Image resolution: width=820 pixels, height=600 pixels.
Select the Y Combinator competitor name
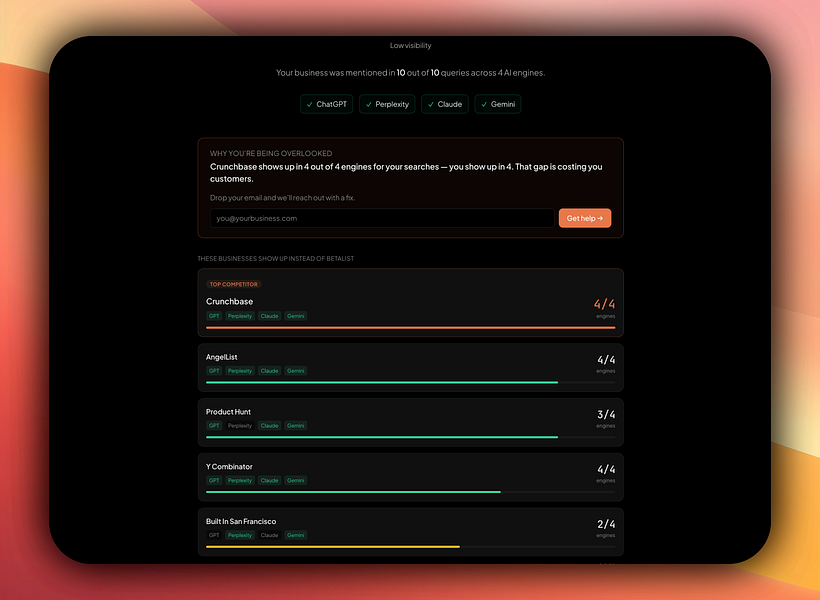[229, 467]
